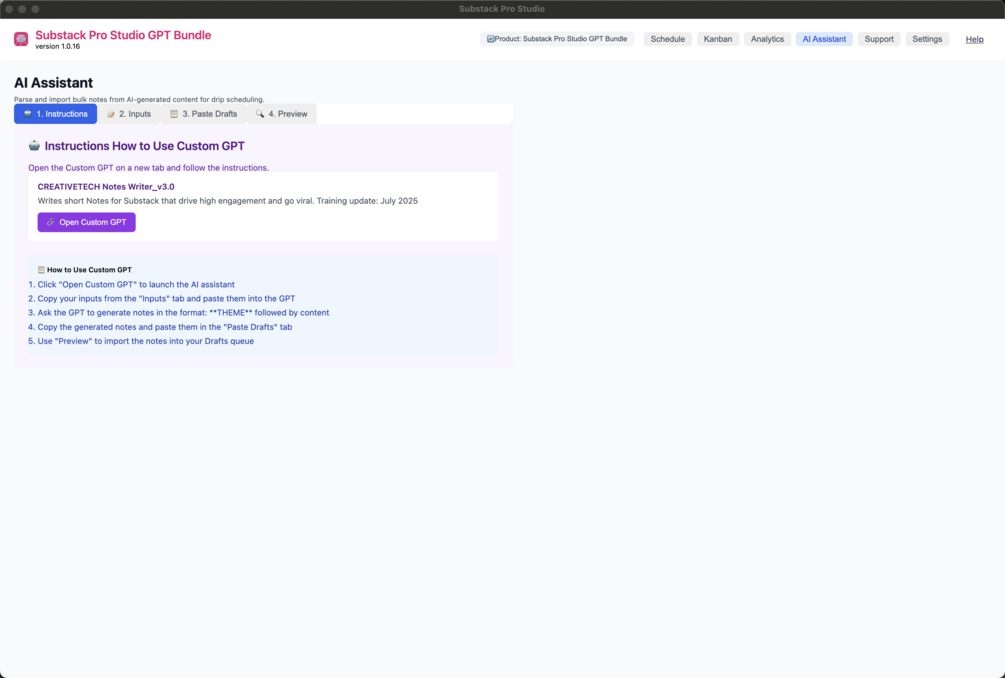Click the Substack Pro Studio GPT Bundle title
The height and width of the screenshot is (678, 1005).
123,35
